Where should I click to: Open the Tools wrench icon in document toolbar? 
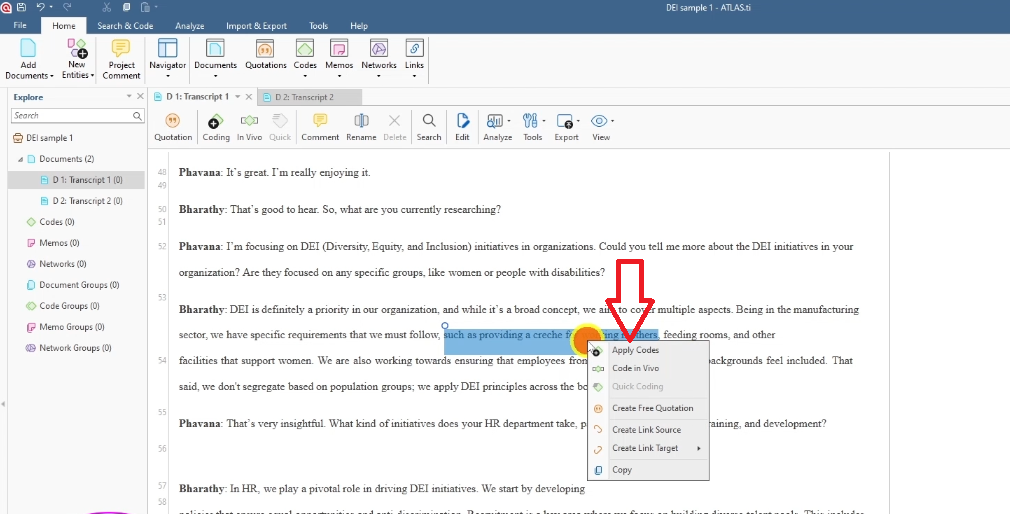[x=530, y=121]
